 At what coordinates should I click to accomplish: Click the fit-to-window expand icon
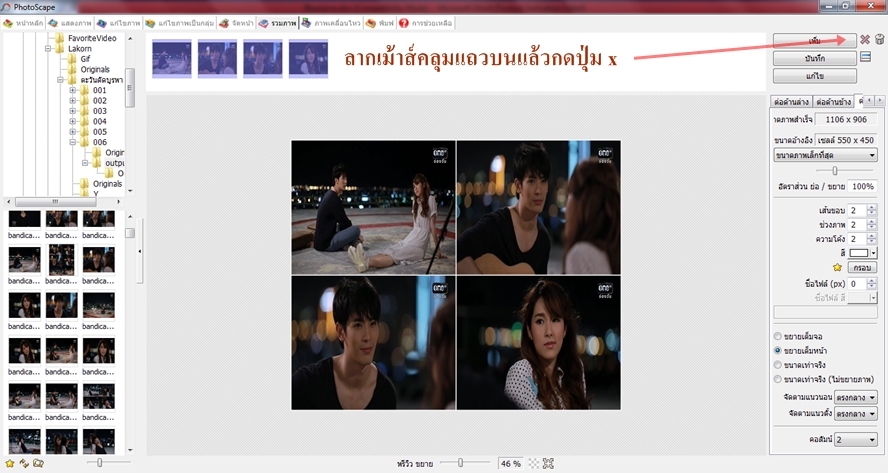tap(548, 463)
